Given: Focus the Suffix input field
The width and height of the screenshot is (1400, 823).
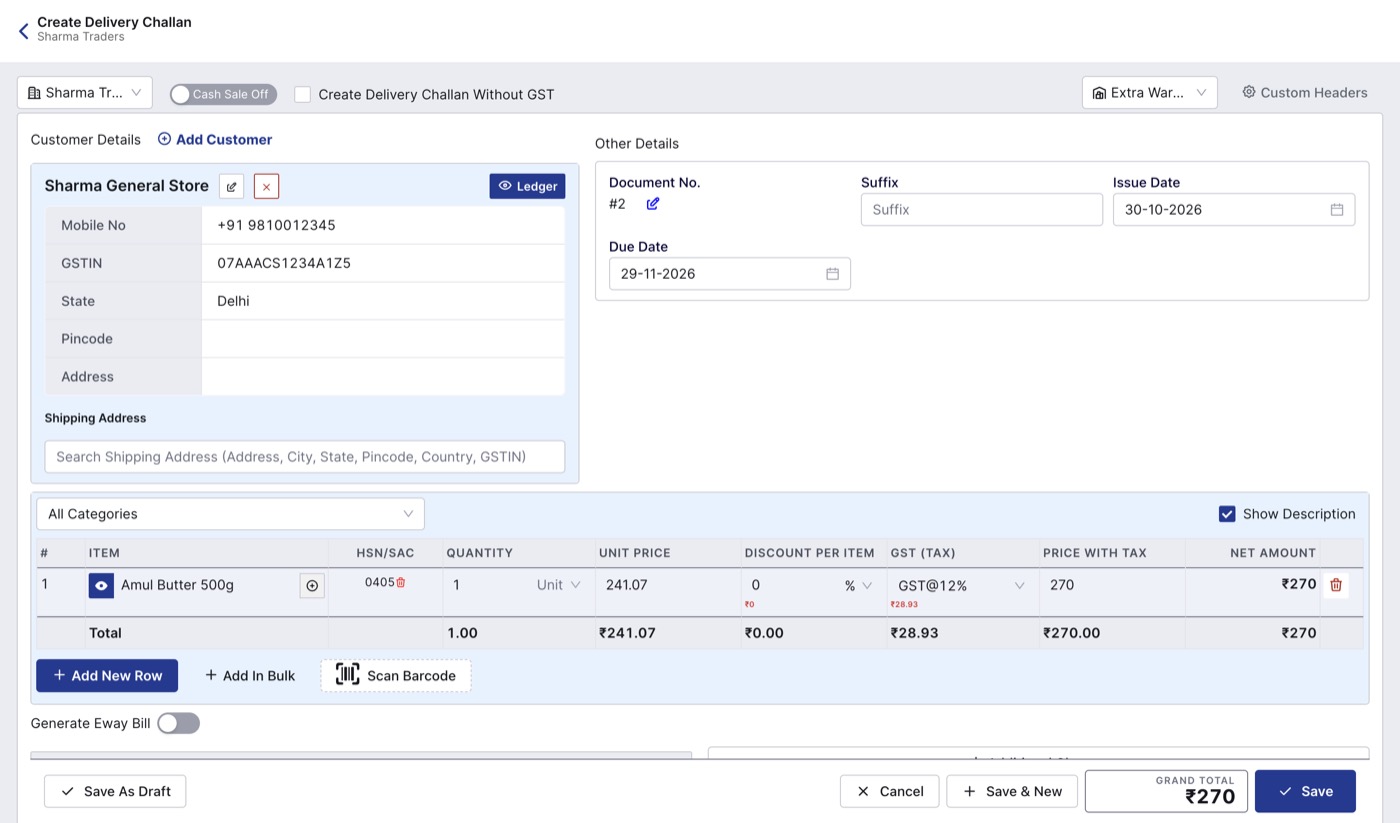Looking at the screenshot, I should [982, 210].
